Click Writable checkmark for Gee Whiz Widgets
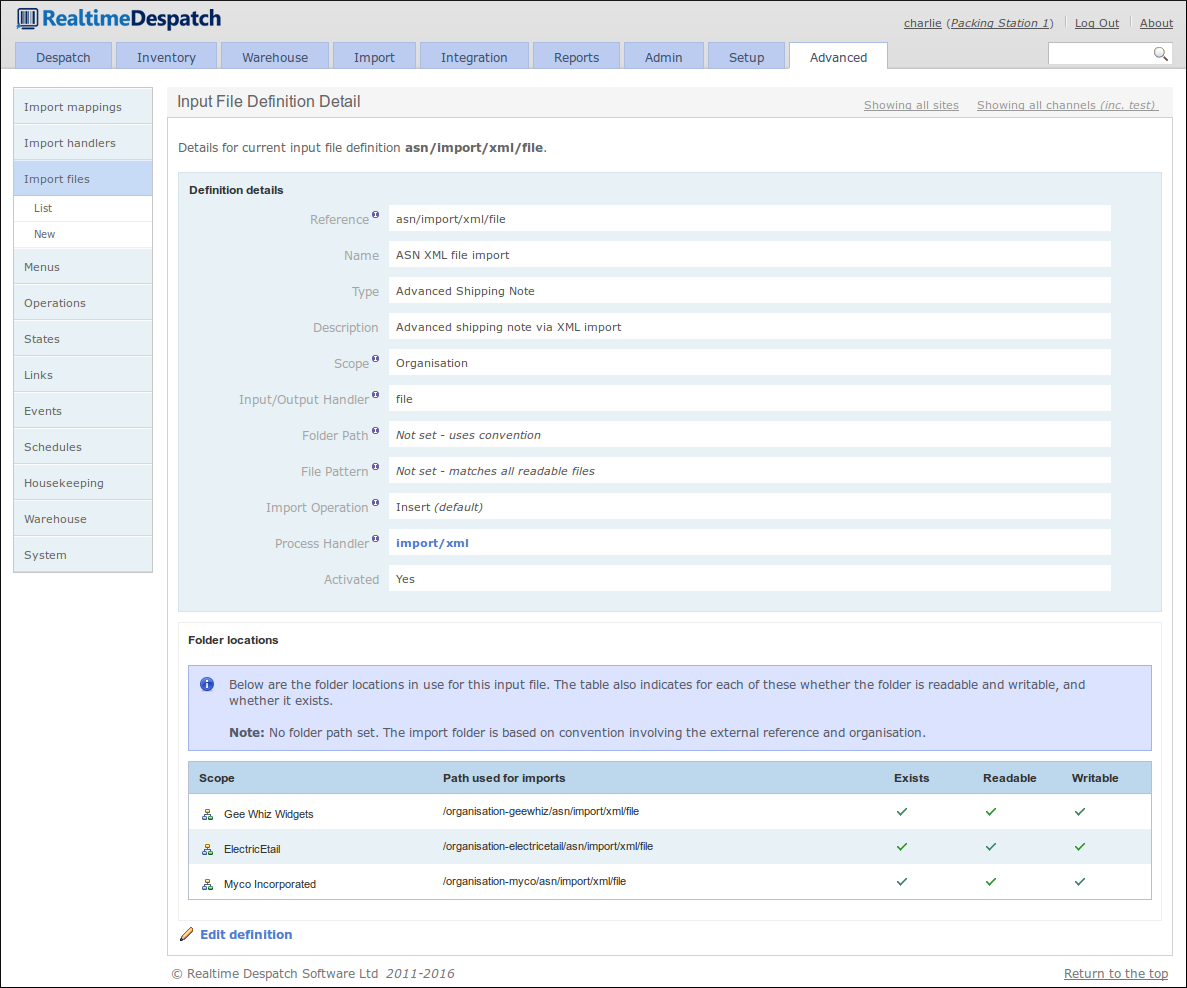Viewport: 1187px width, 988px height. (1080, 812)
